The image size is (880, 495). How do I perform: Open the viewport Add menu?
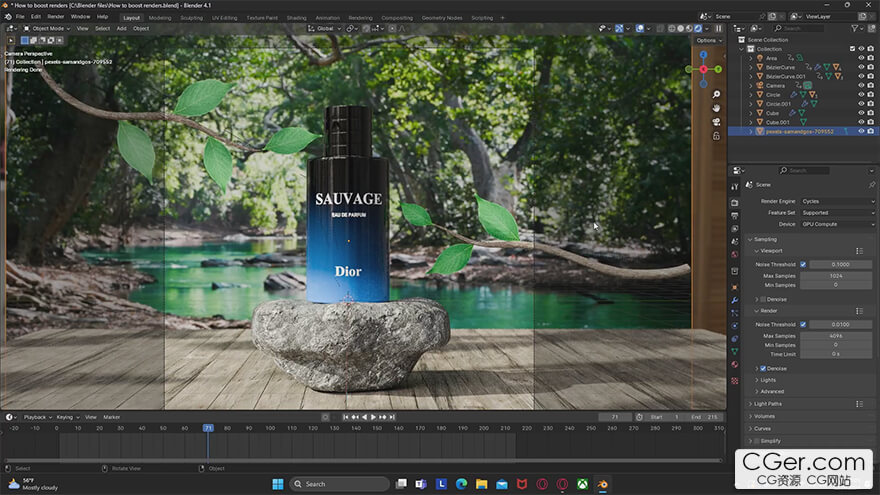click(x=121, y=28)
